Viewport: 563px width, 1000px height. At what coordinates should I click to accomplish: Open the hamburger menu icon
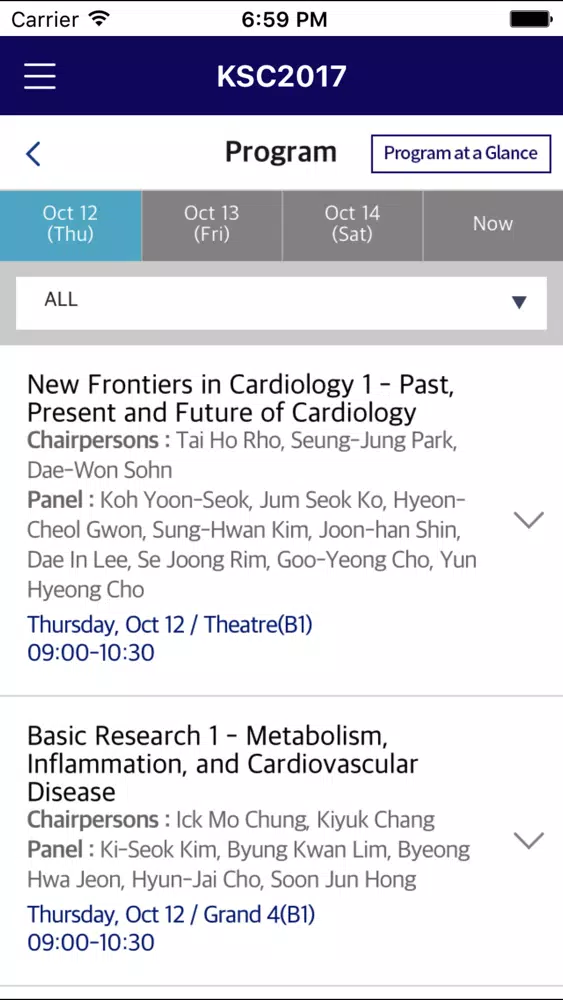(40, 77)
